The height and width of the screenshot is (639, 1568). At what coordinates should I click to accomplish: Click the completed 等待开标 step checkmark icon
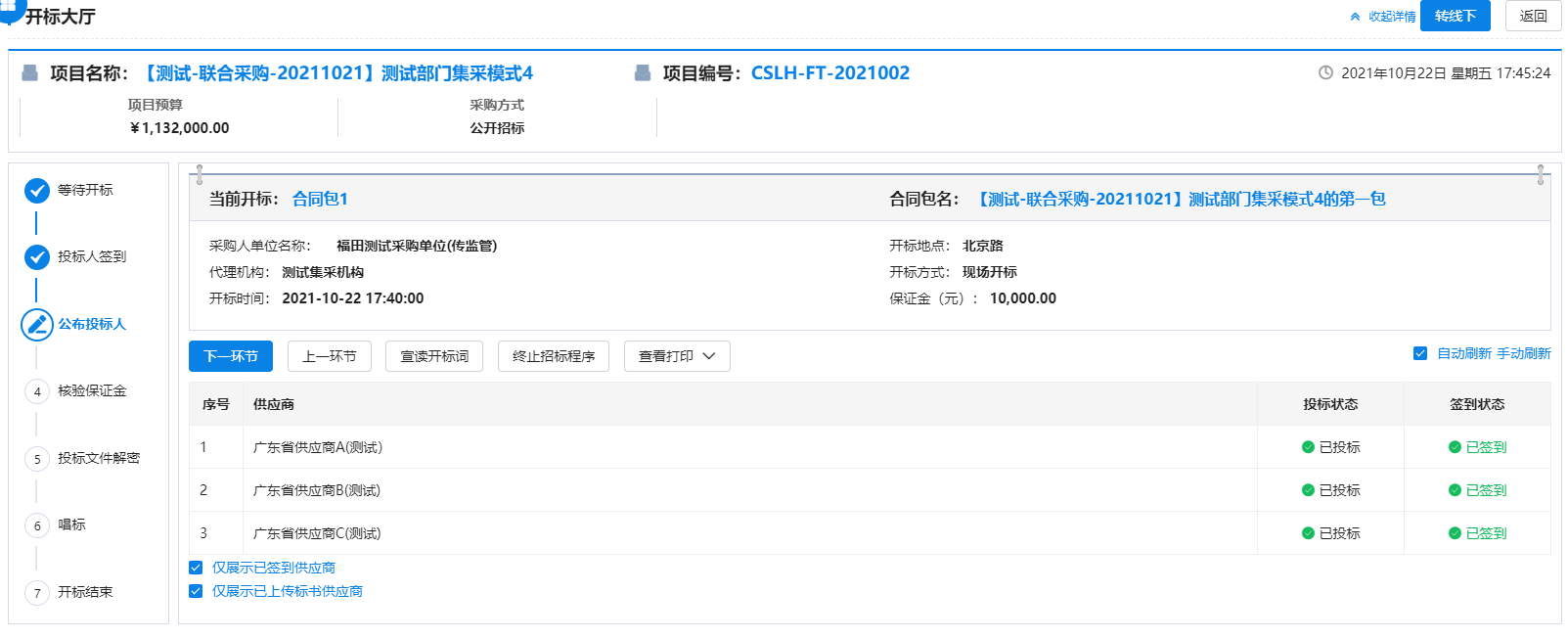(37, 190)
